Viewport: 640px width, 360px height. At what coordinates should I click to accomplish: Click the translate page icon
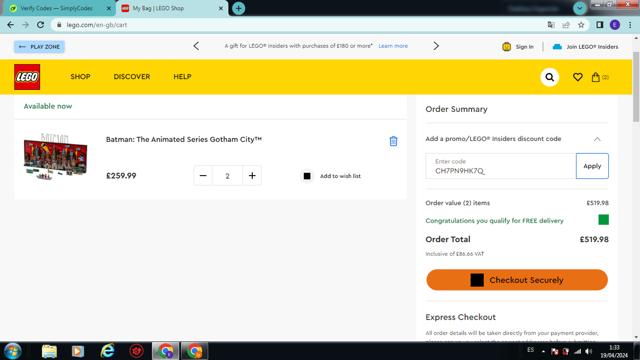point(551,25)
